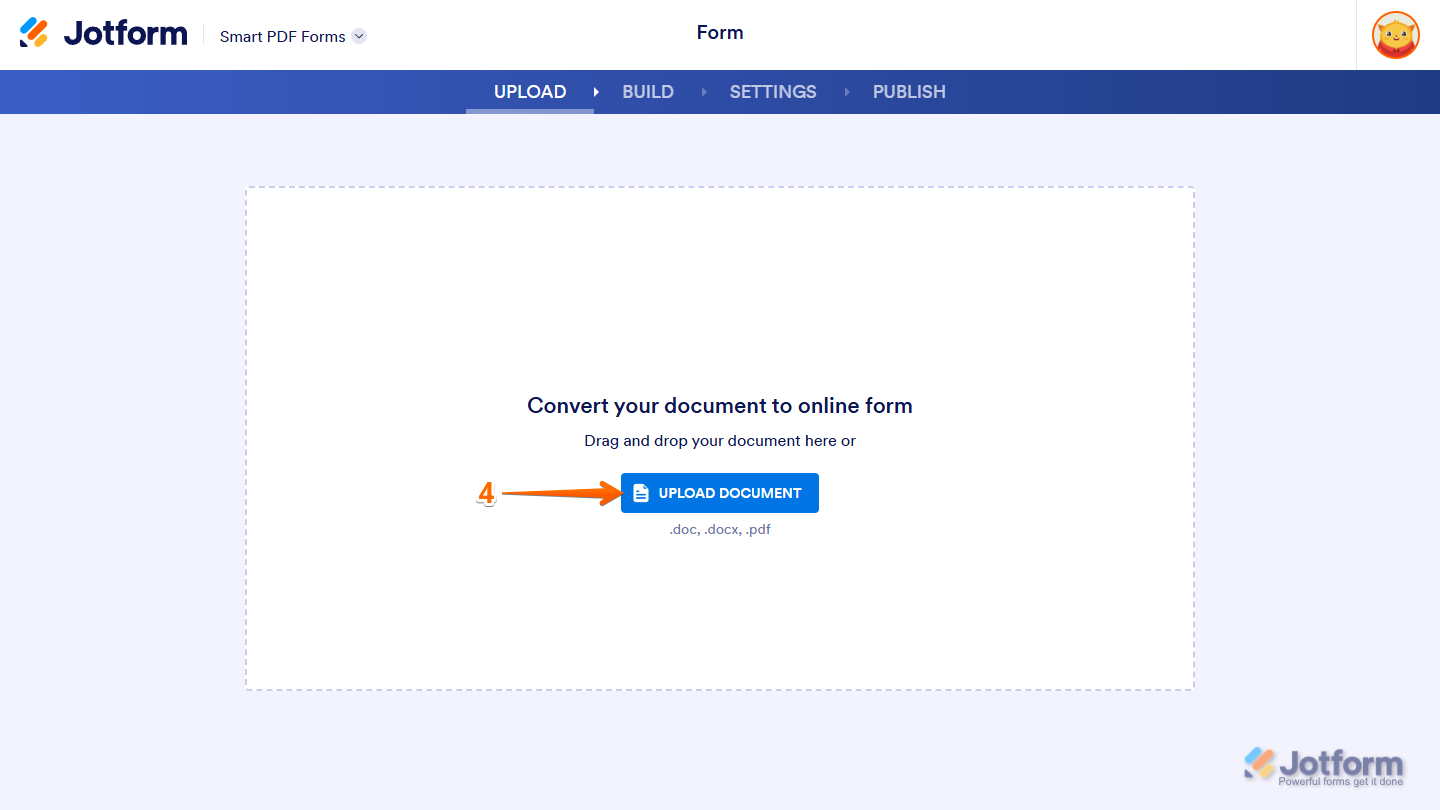Viewport: 1440px width, 810px height.
Task: Open the Smart PDF Forms dropdown
Action: tap(293, 36)
